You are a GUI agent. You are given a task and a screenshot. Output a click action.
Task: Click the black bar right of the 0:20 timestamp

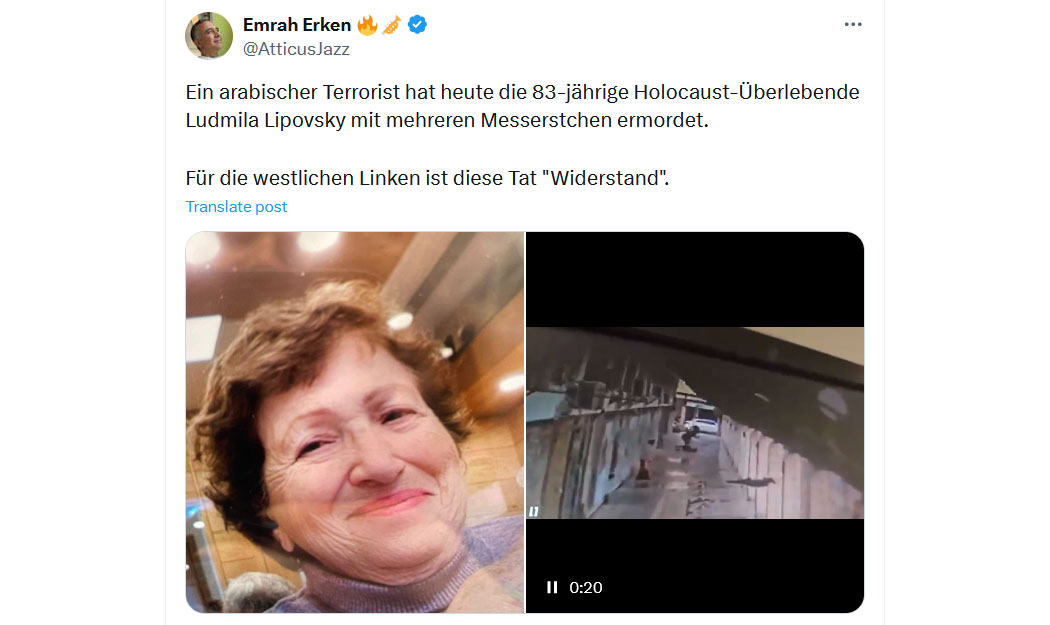coord(733,587)
